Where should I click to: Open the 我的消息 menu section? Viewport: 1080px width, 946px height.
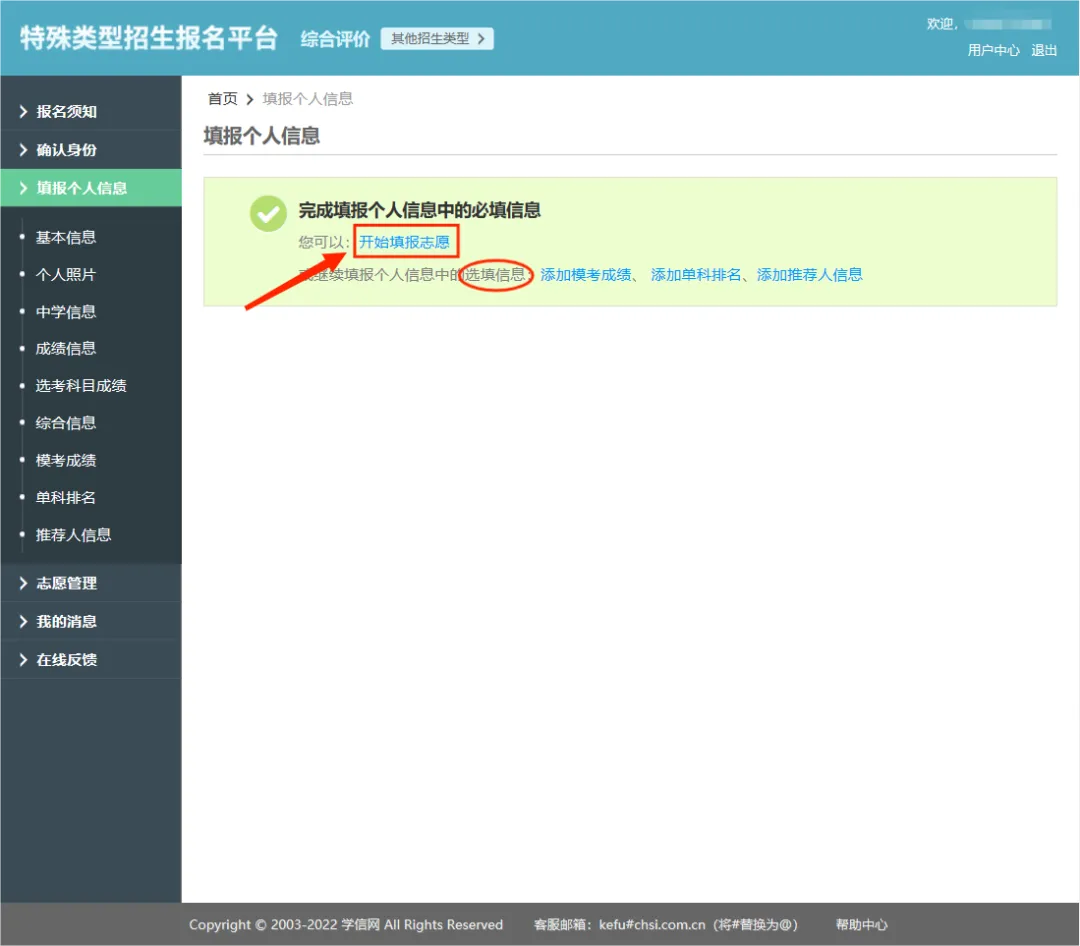(66, 621)
